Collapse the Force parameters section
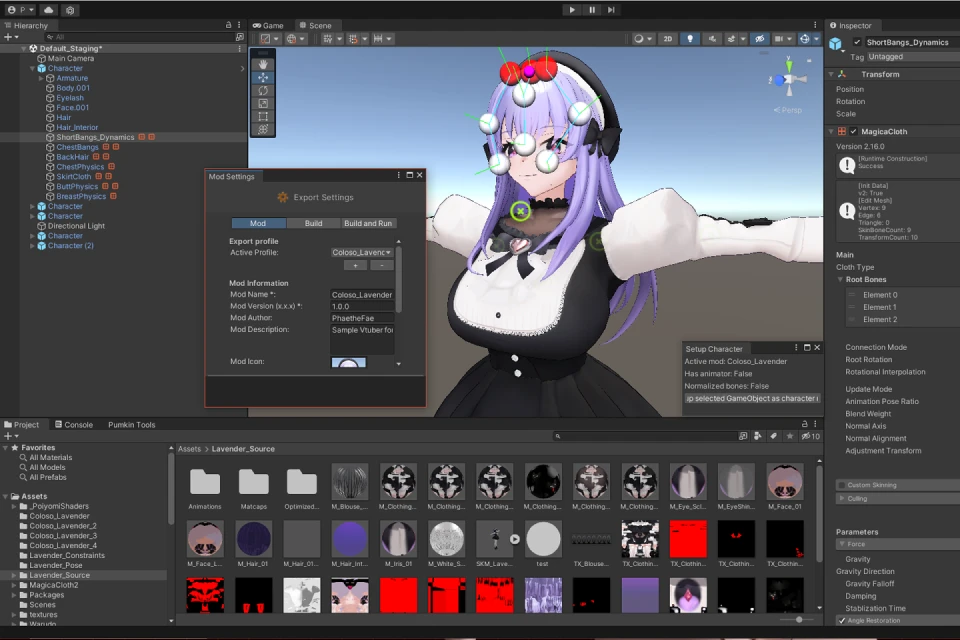The image size is (960, 640). point(842,544)
